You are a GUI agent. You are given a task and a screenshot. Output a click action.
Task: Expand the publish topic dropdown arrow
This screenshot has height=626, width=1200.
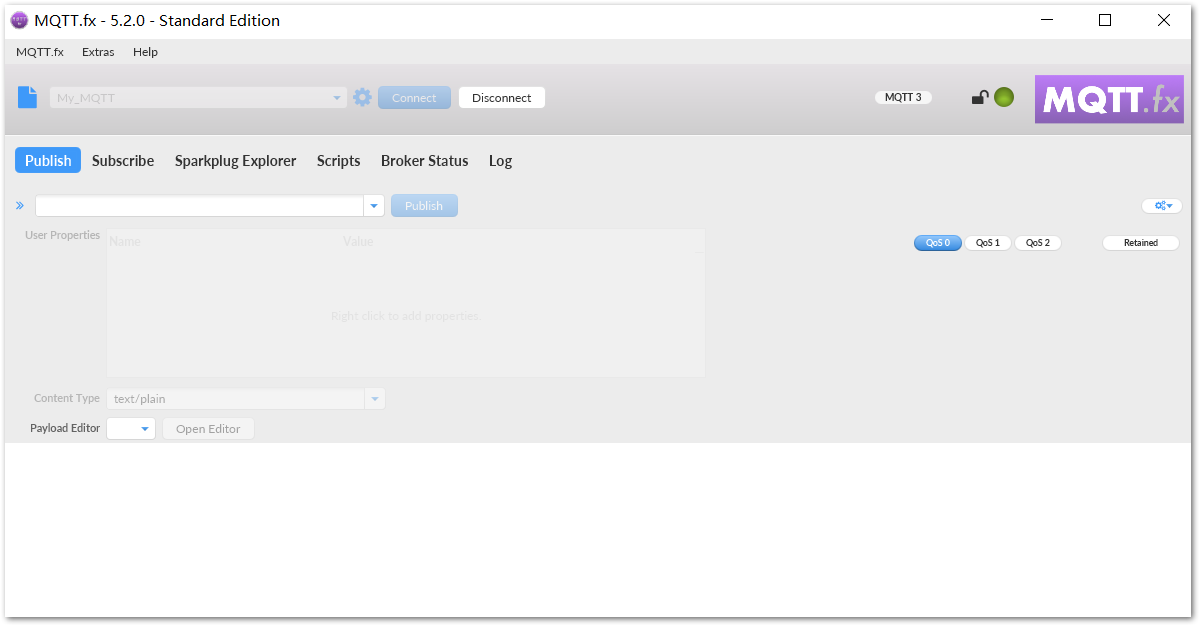click(374, 206)
